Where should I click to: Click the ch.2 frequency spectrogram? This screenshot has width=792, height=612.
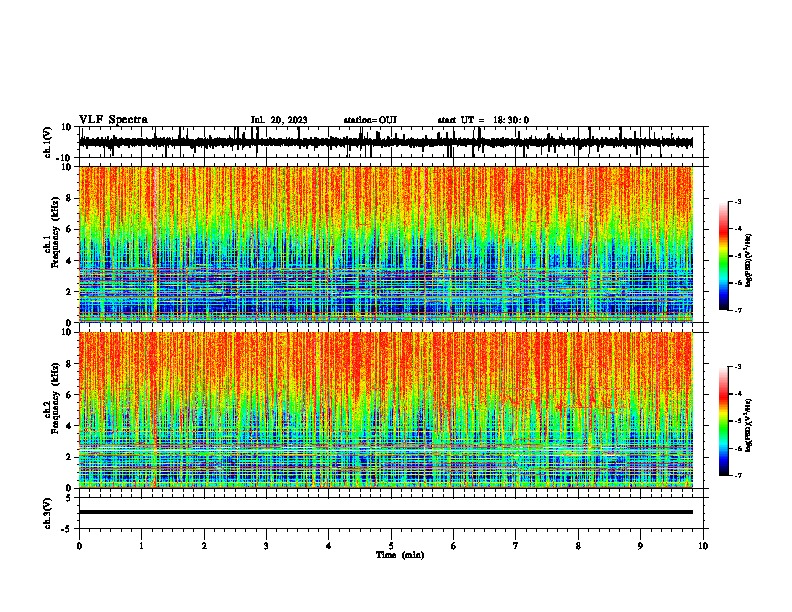coord(386,410)
